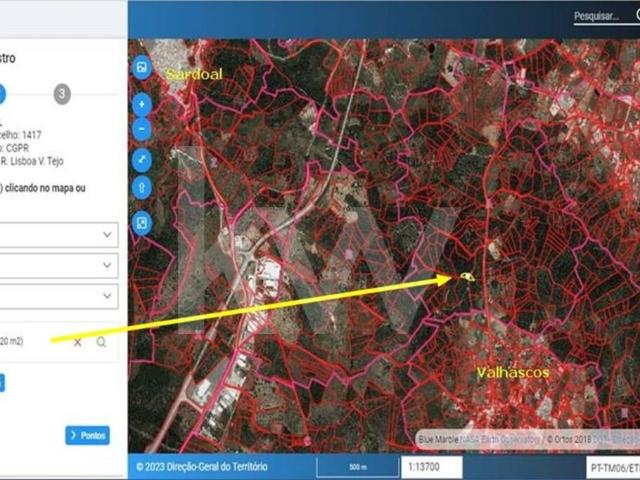Zoom out with the minus button
This screenshot has height=480, width=640.
(x=142, y=127)
